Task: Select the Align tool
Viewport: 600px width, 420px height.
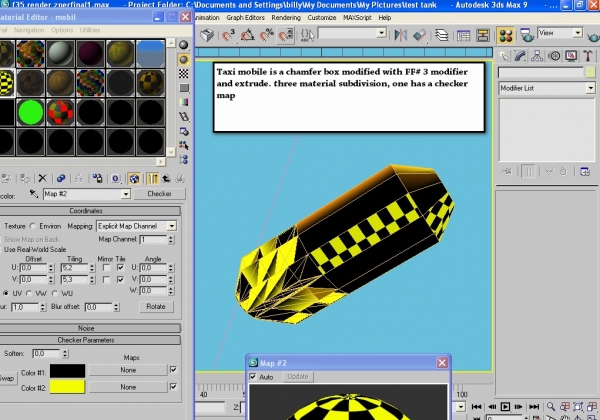Action: [419, 35]
